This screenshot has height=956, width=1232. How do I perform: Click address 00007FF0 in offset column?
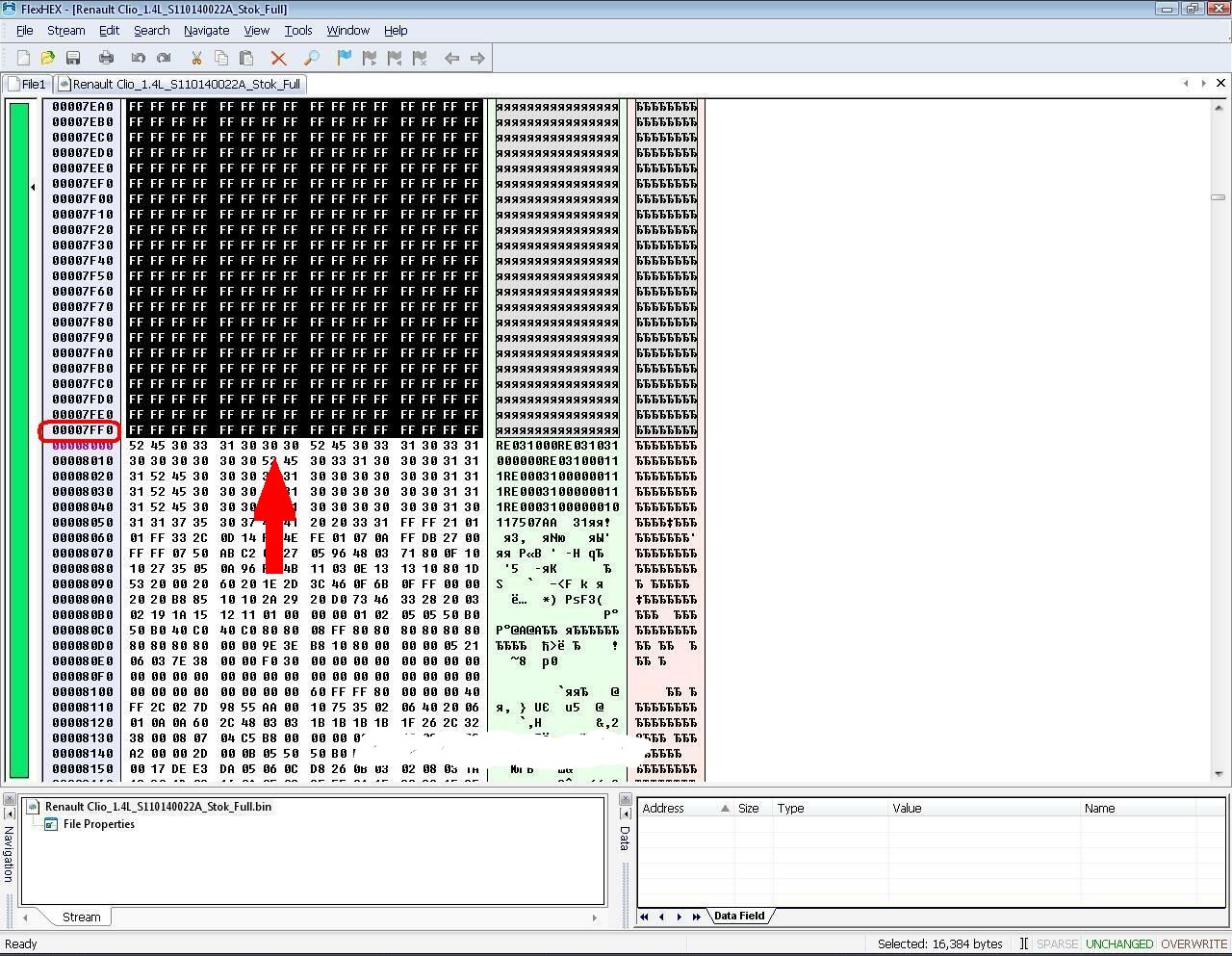coord(83,430)
